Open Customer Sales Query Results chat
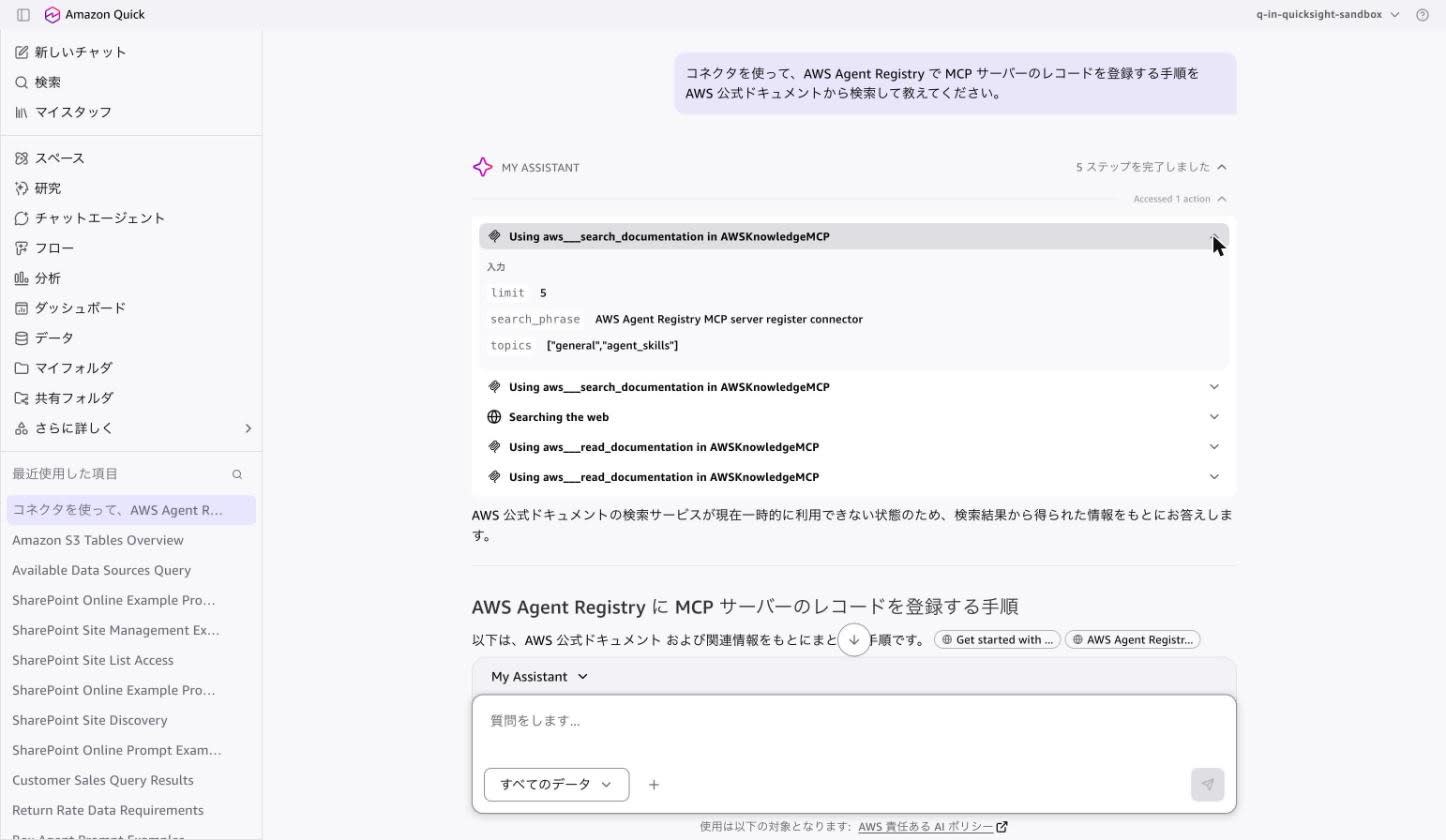 (103, 780)
